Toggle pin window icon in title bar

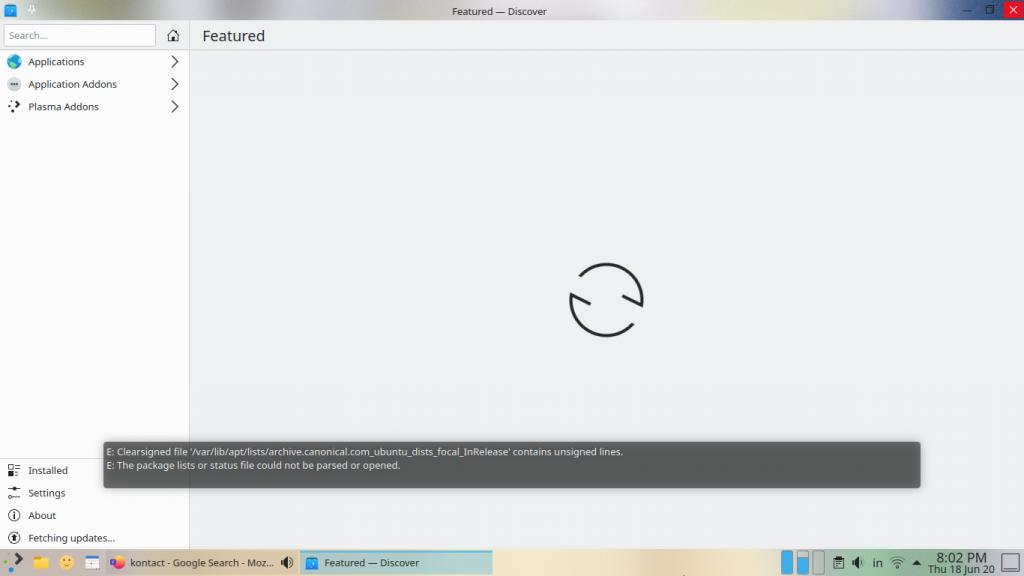[33, 11]
